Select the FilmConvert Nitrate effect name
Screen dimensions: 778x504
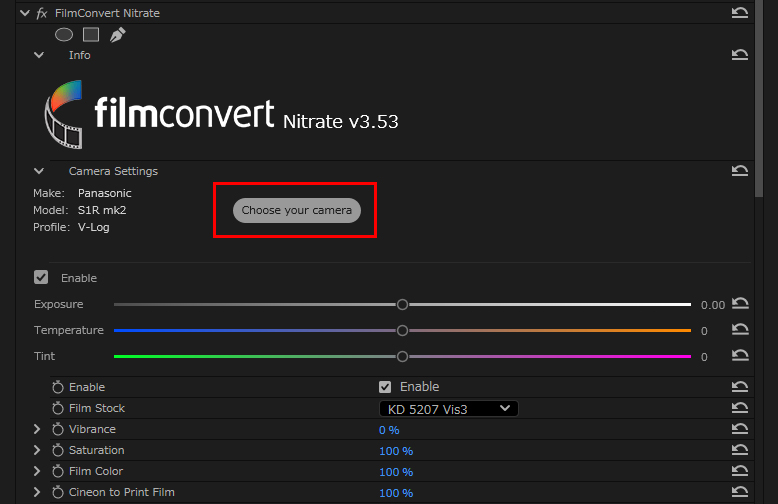(107, 13)
